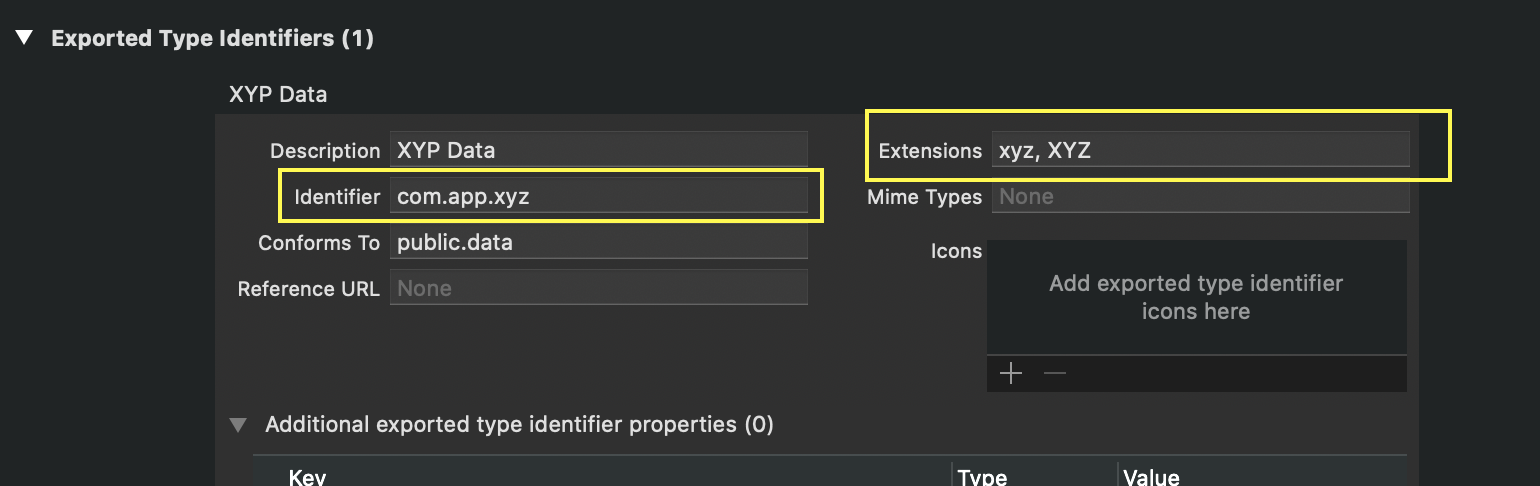Screen dimensions: 1540x486
Task: Click the empty Reference URL field
Action: coord(598,288)
